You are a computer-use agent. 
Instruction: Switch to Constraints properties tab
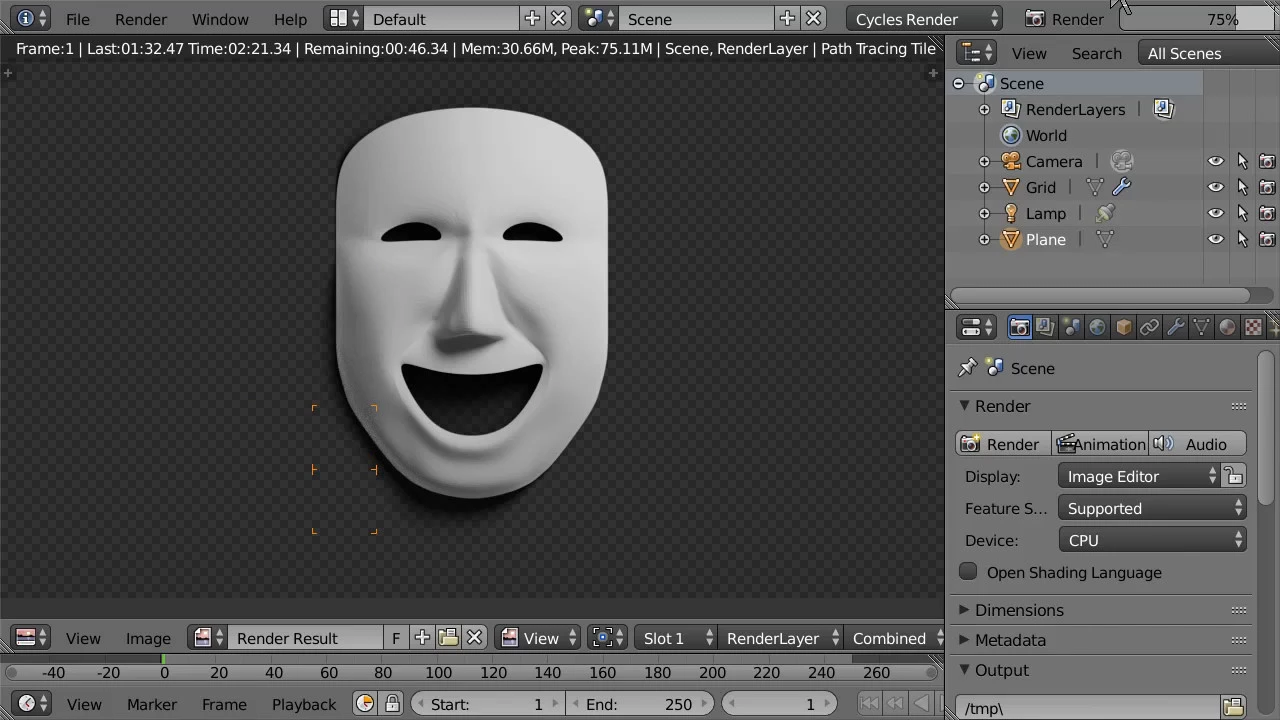coord(1149,327)
